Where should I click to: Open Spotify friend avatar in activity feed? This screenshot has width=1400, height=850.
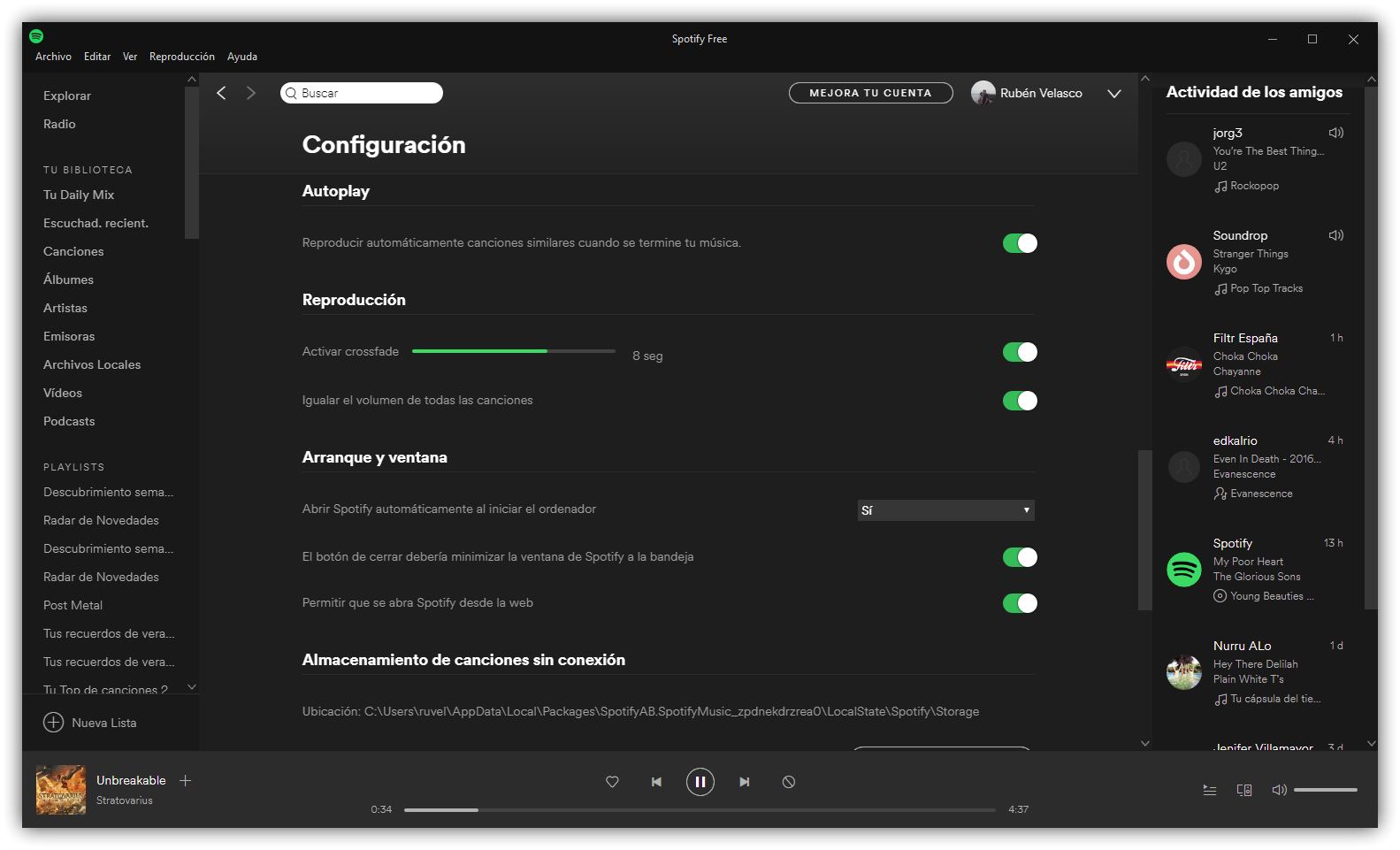1184,570
